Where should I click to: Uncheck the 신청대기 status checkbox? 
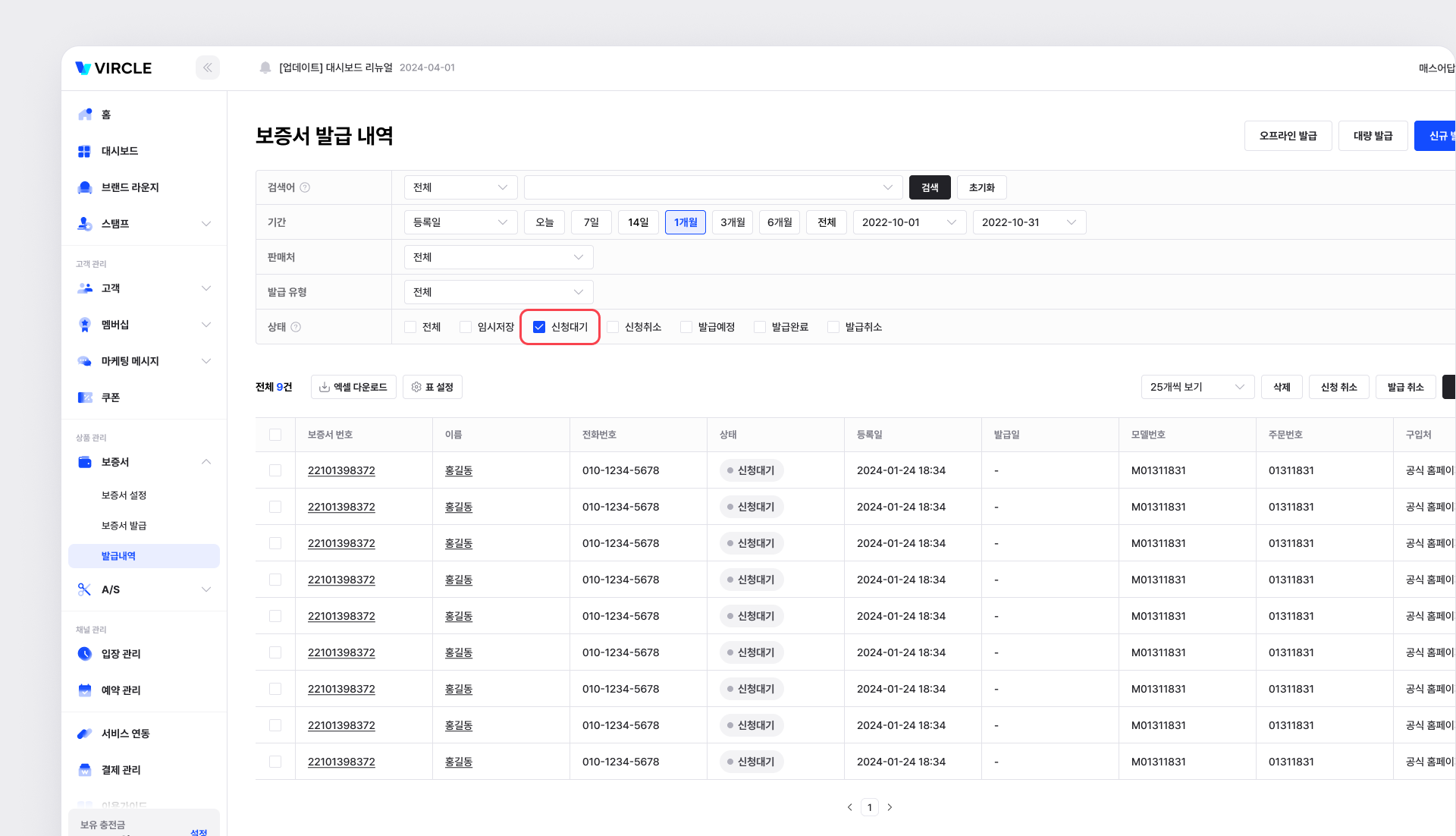click(x=539, y=327)
